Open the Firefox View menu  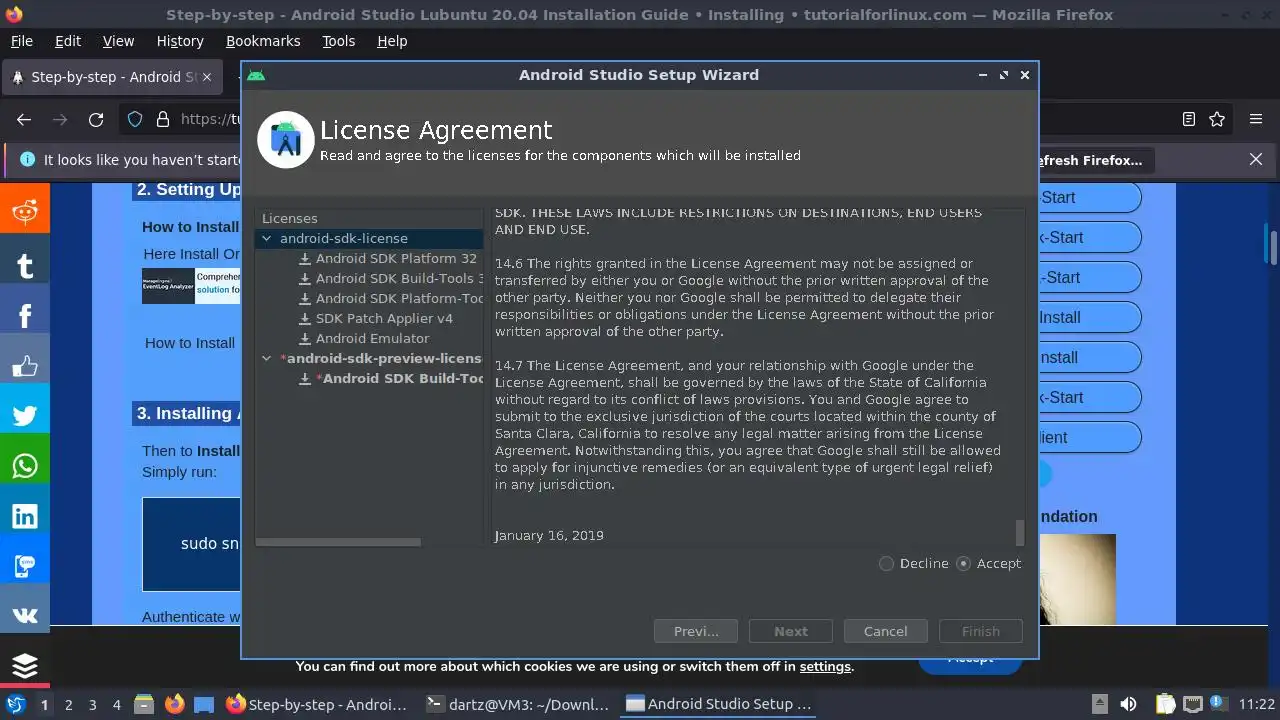point(118,41)
